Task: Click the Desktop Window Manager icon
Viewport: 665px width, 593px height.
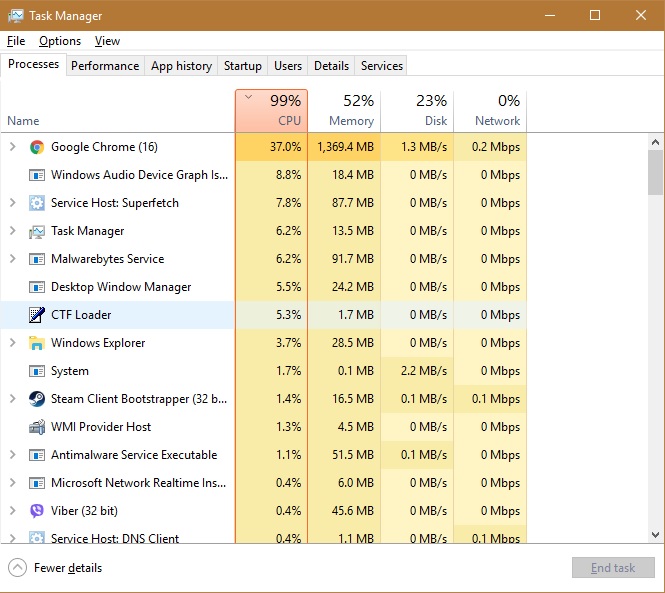Action: click(37, 287)
